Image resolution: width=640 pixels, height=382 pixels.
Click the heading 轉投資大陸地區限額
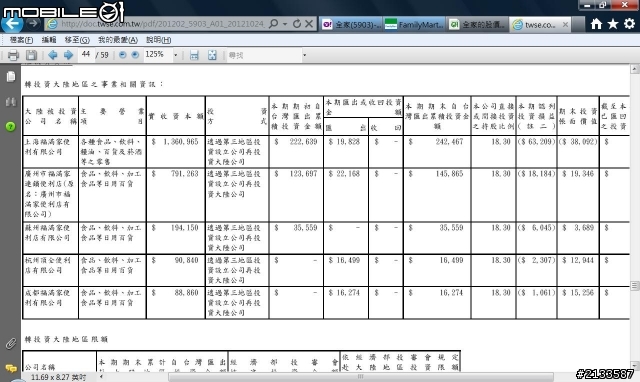coord(67,339)
